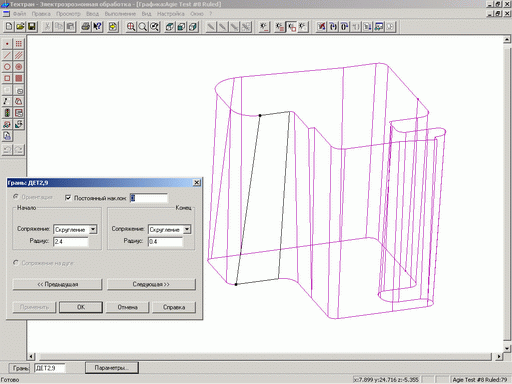The height and width of the screenshot is (384, 512).
Task: Click the horizontal scrollbar track
Action: (265, 356)
